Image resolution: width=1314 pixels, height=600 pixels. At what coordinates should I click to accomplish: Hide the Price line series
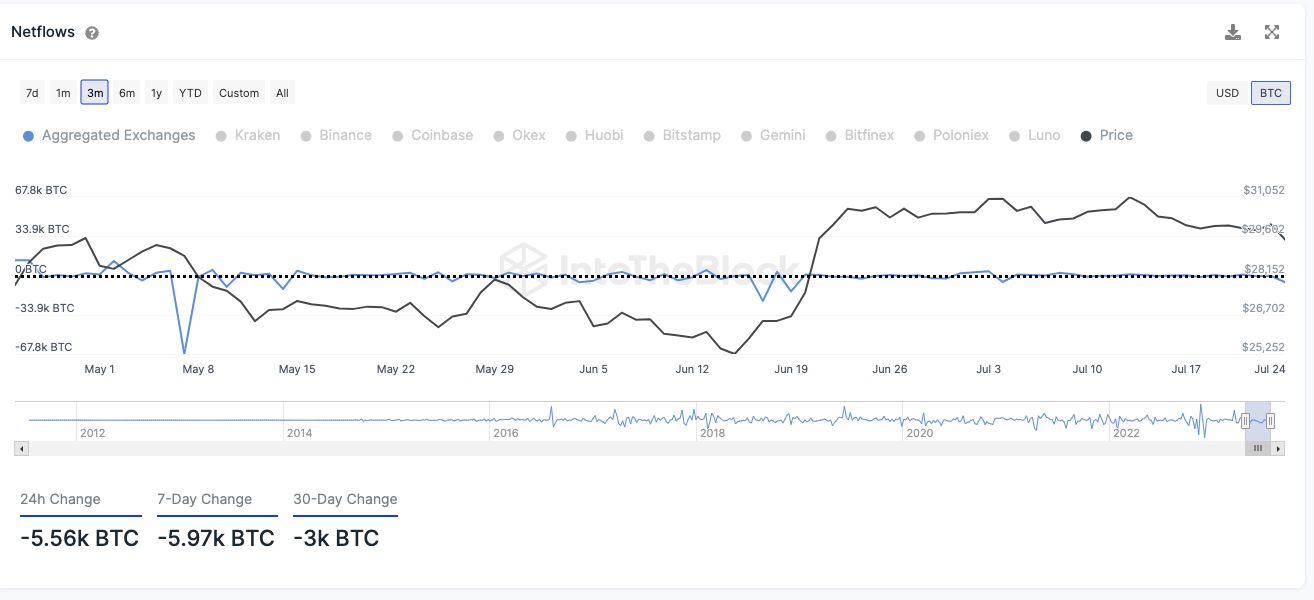(1108, 135)
